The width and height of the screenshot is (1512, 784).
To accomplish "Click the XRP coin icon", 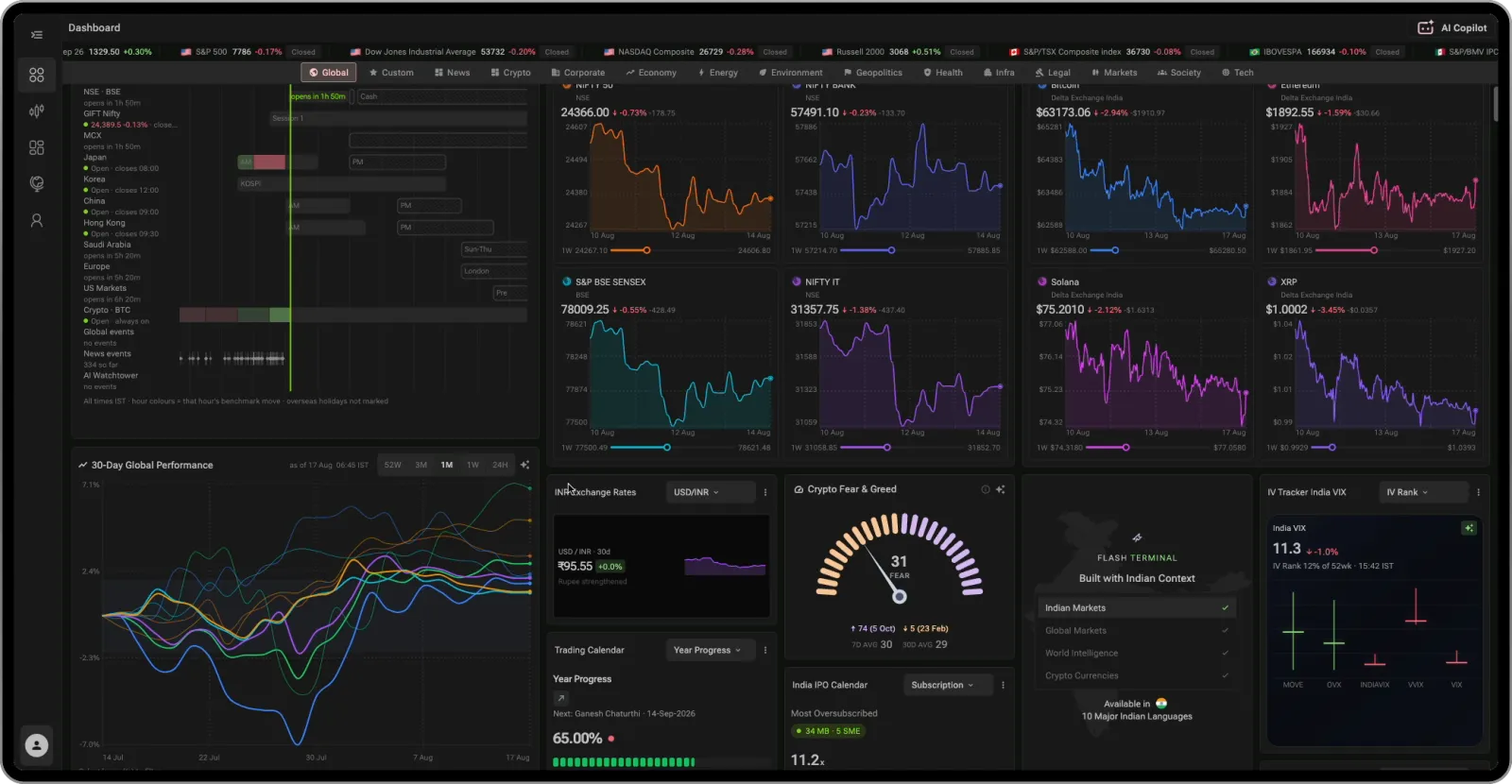I will point(1272,281).
